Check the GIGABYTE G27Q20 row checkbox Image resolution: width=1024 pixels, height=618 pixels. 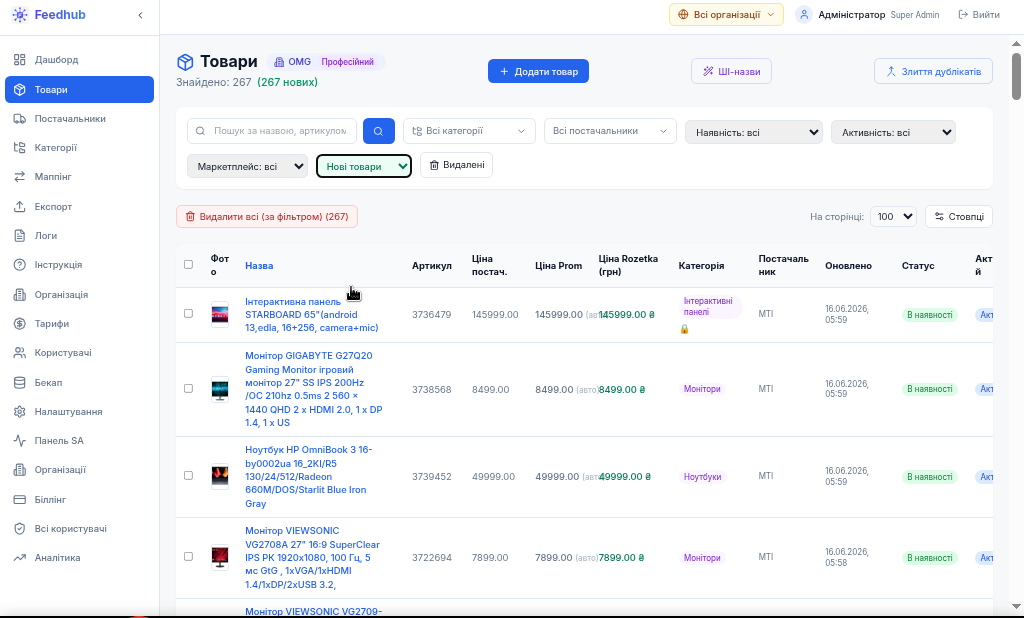(x=189, y=389)
